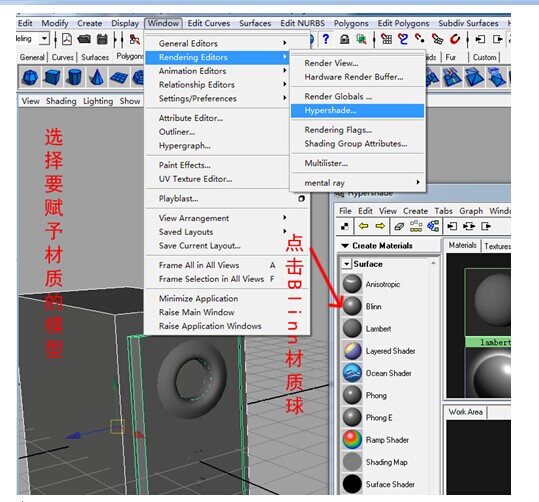This screenshot has height=502, width=539.
Task: Select the Work Area tab
Action: (x=465, y=412)
